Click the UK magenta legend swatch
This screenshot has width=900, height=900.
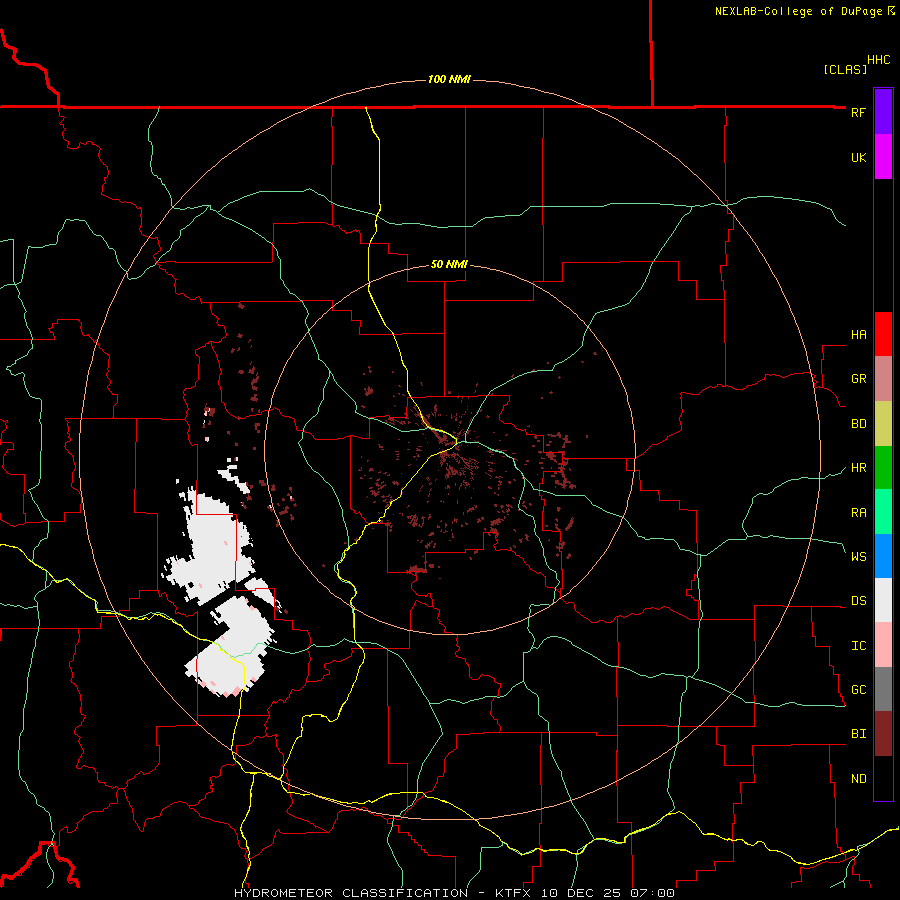tap(883, 157)
